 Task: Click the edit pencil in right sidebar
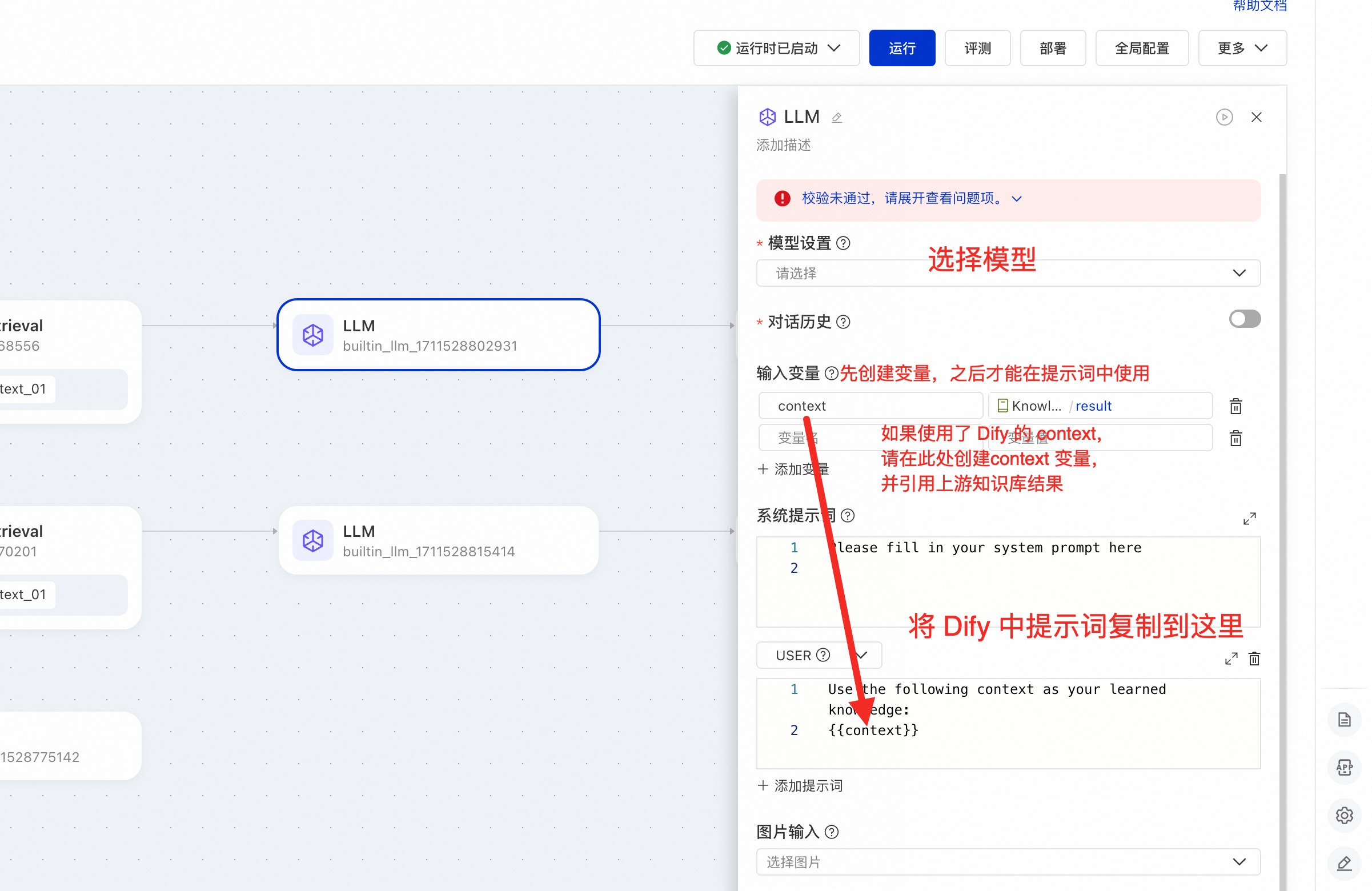[1345, 863]
